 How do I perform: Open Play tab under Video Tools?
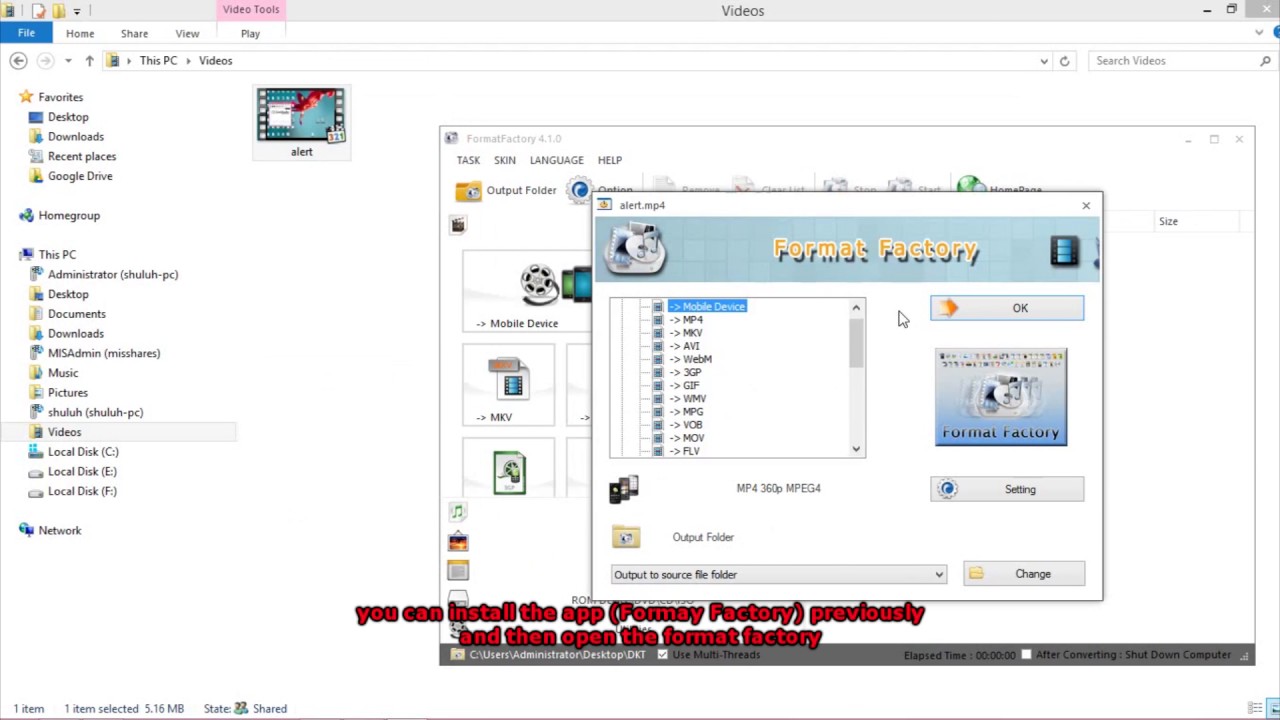click(250, 33)
